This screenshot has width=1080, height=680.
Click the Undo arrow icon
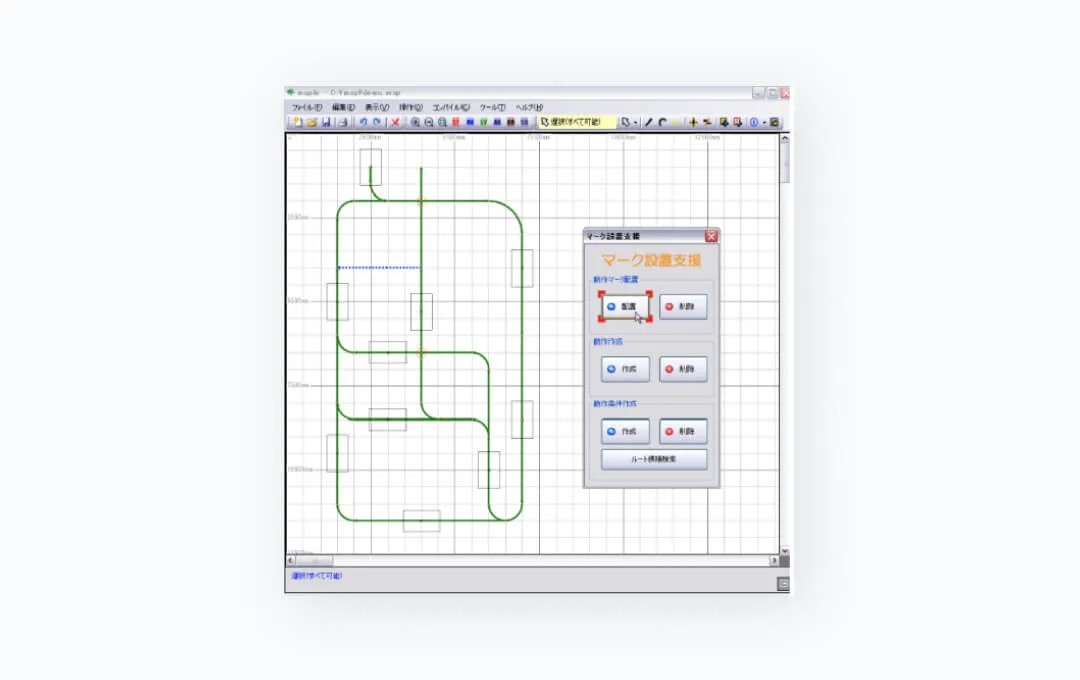click(x=363, y=122)
